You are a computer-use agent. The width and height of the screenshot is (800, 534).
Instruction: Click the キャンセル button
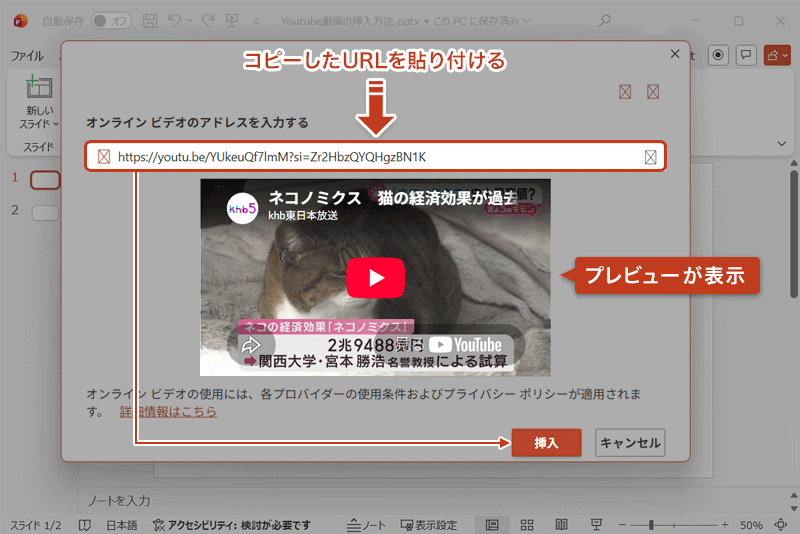click(x=630, y=442)
